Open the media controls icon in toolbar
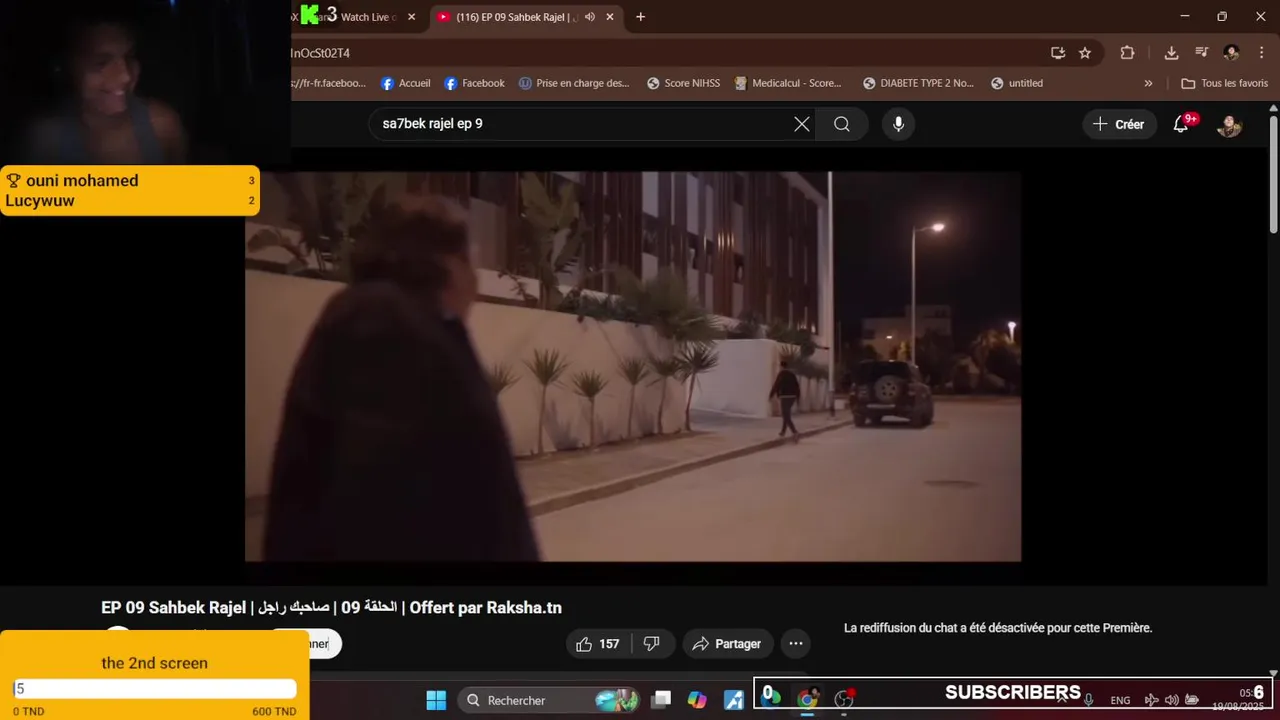The height and width of the screenshot is (720, 1280). click(1202, 53)
